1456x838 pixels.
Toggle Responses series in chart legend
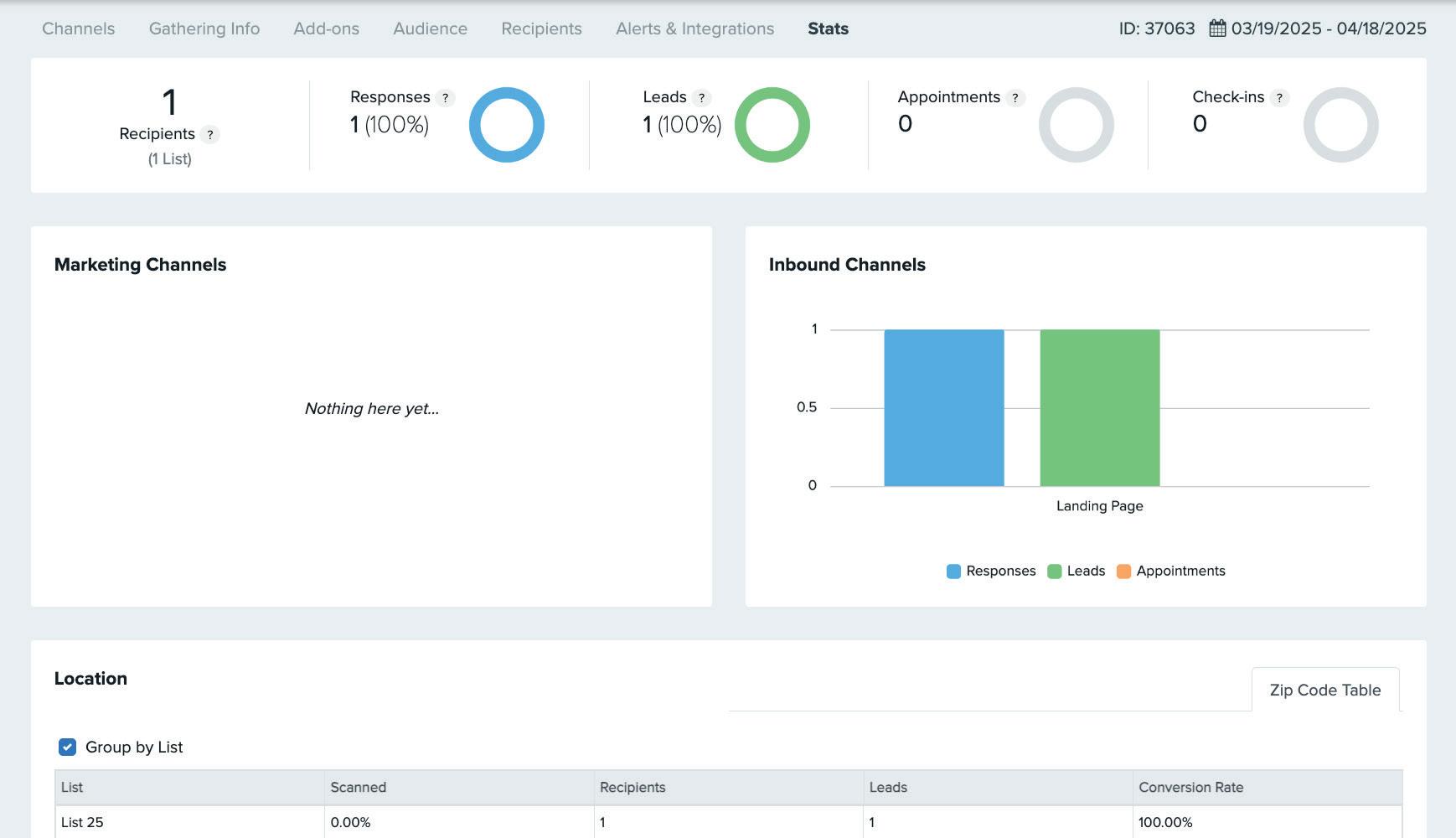pyautogui.click(x=991, y=571)
